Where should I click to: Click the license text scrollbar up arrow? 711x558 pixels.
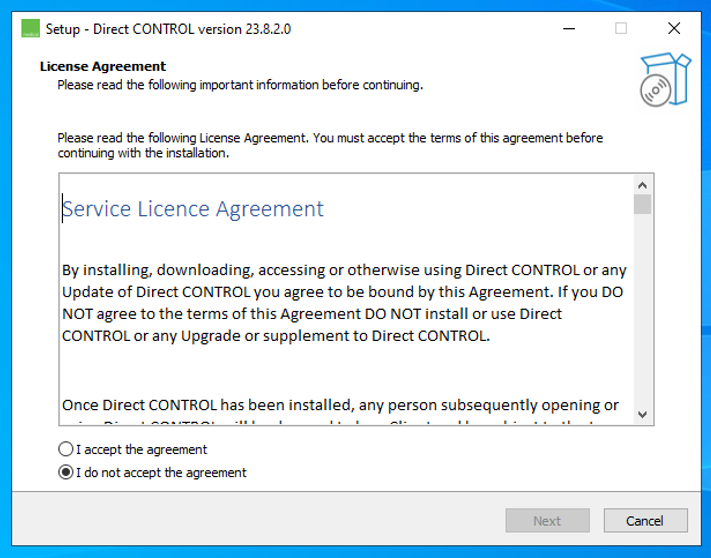[642, 185]
